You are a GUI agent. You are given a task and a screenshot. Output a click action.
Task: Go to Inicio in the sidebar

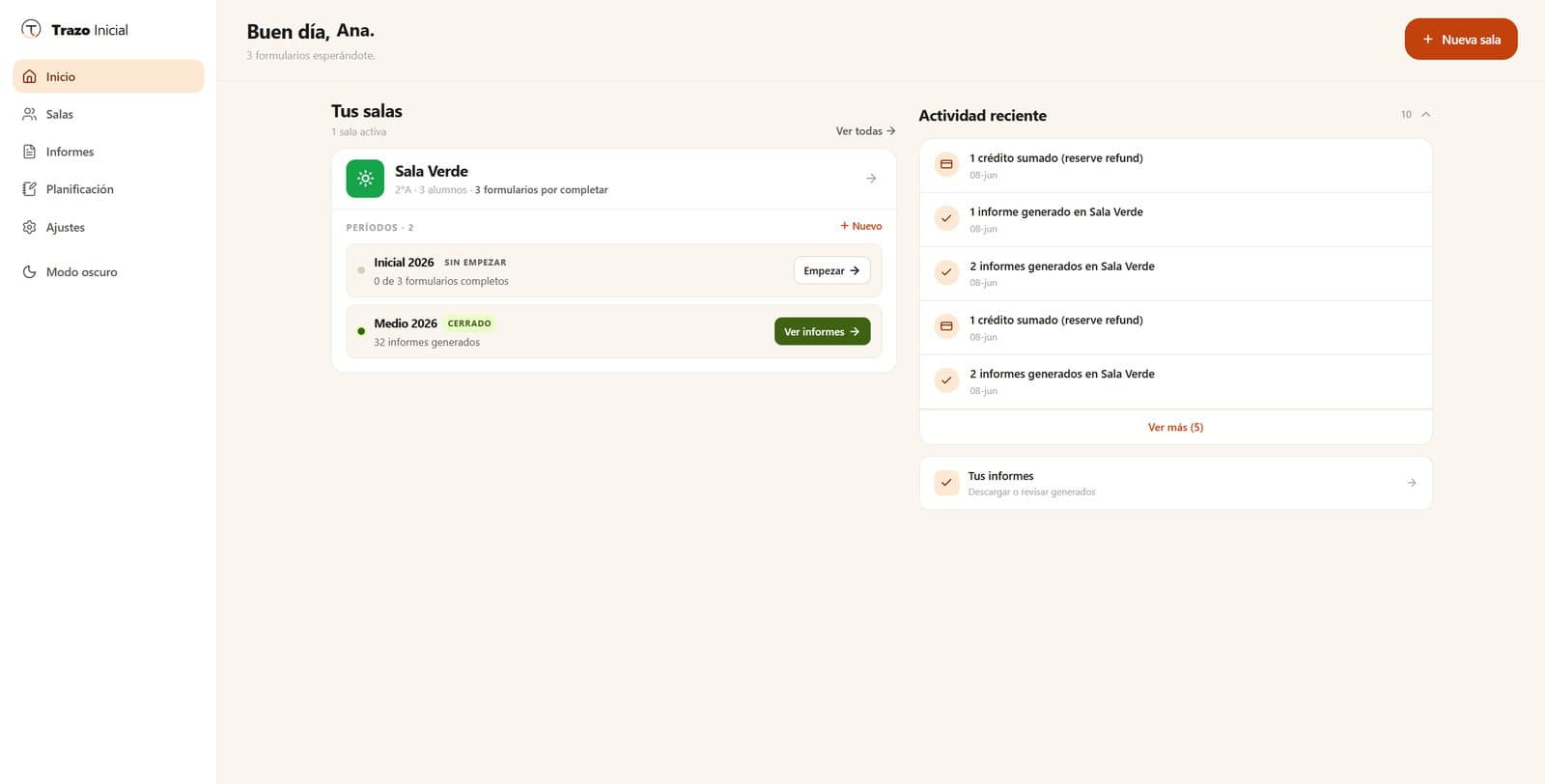tap(108, 76)
